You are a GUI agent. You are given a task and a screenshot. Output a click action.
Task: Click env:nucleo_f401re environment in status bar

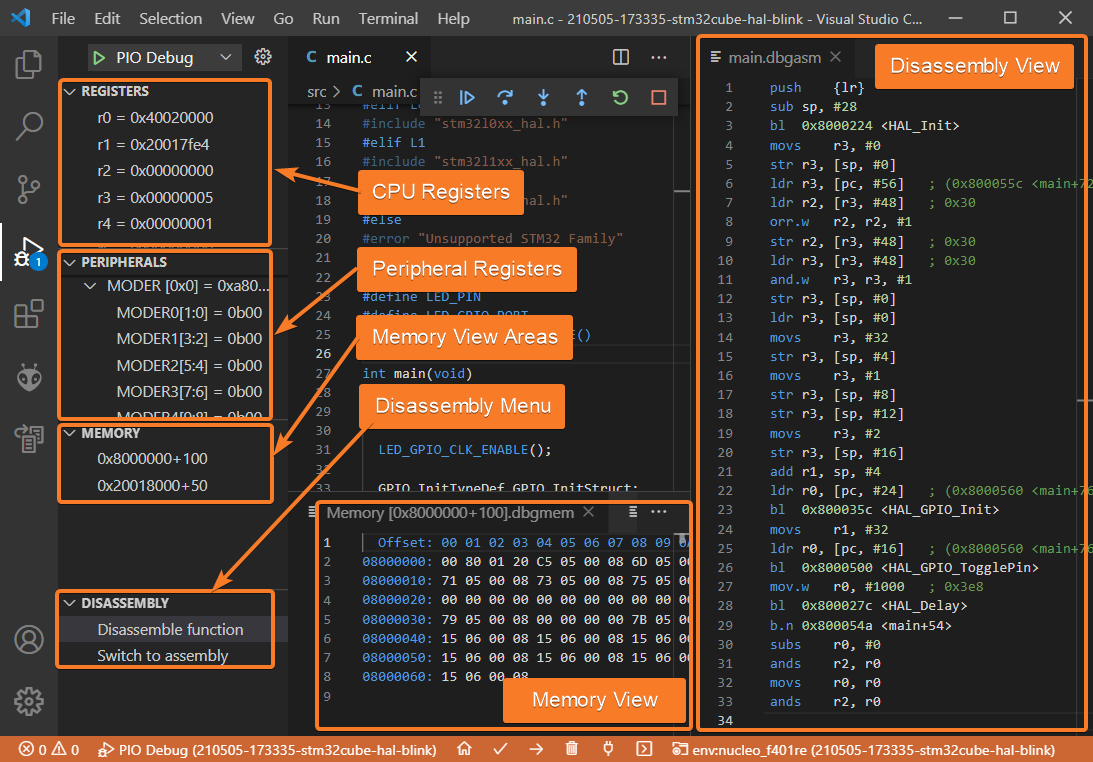(x=863, y=750)
